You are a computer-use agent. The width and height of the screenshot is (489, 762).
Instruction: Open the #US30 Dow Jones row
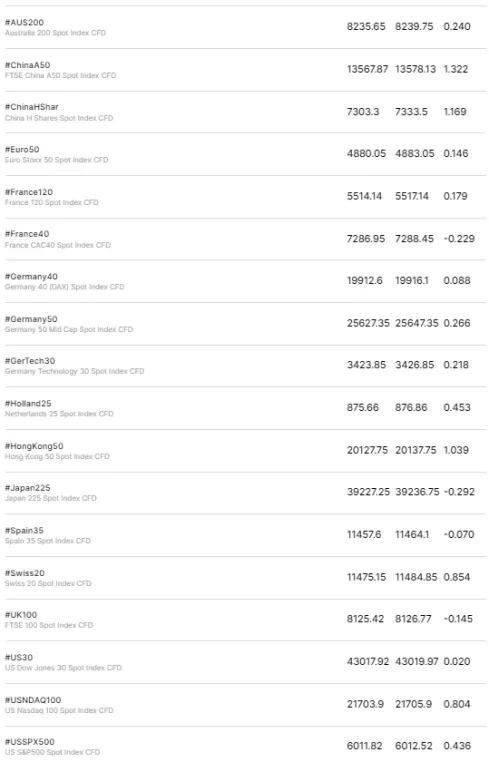244,662
